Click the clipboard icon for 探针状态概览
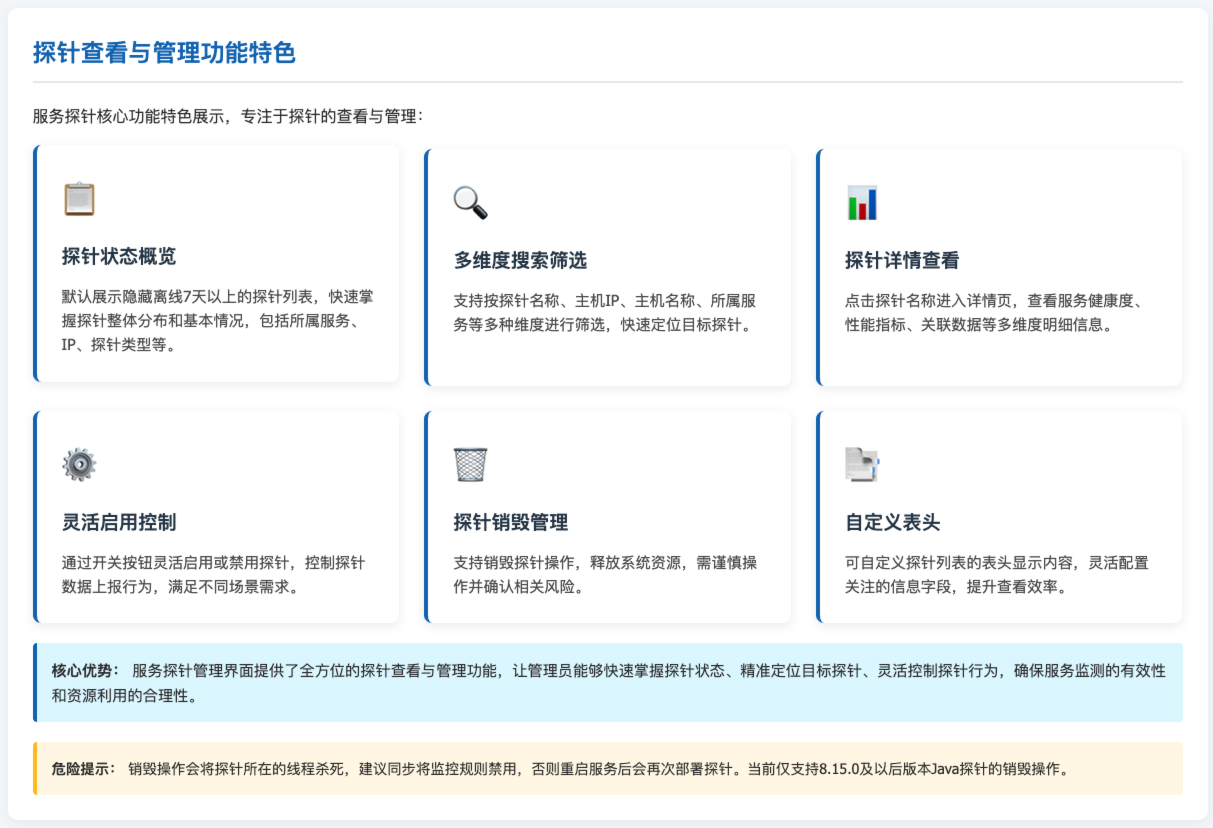 click(79, 198)
